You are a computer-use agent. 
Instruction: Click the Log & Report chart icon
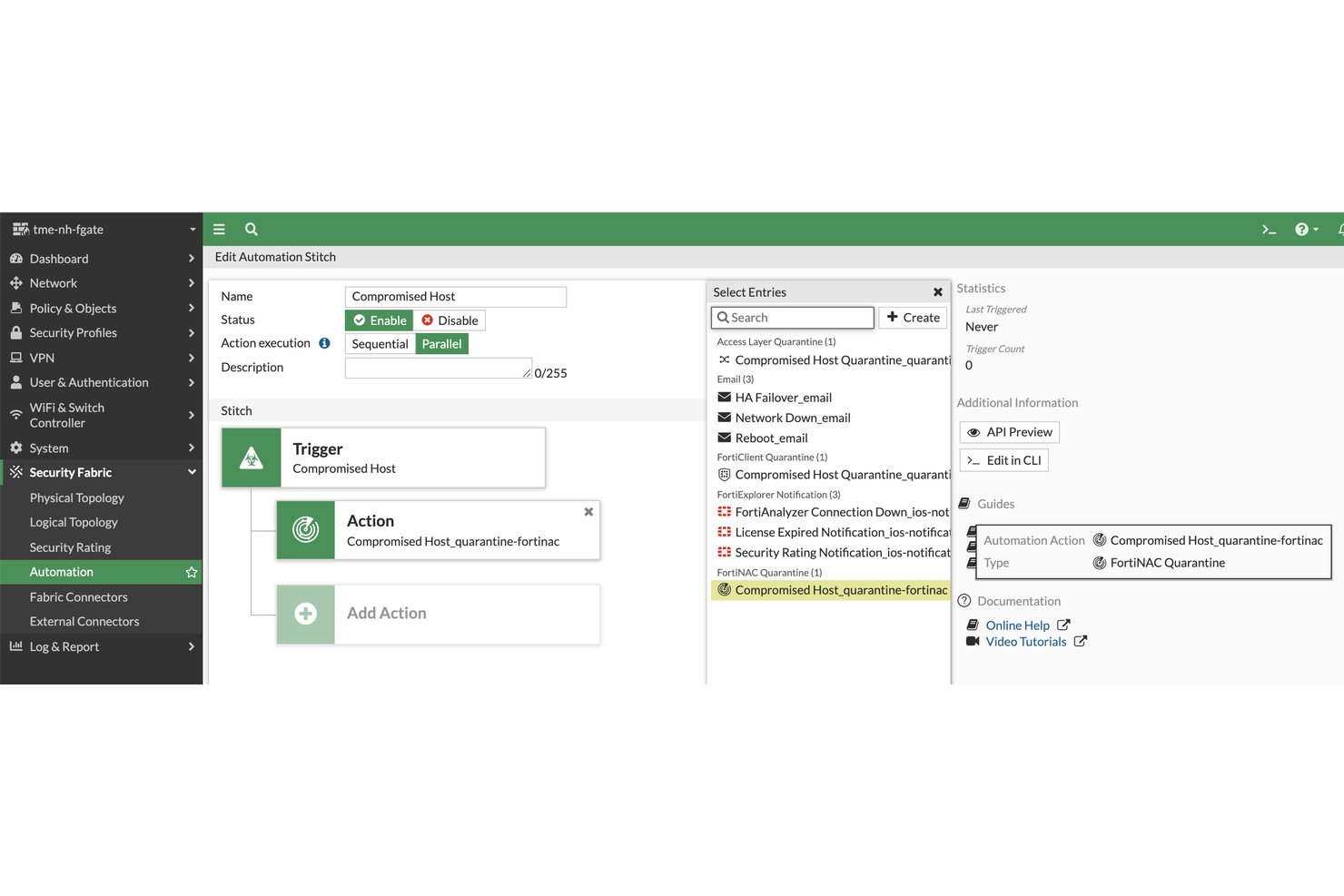[x=16, y=646]
